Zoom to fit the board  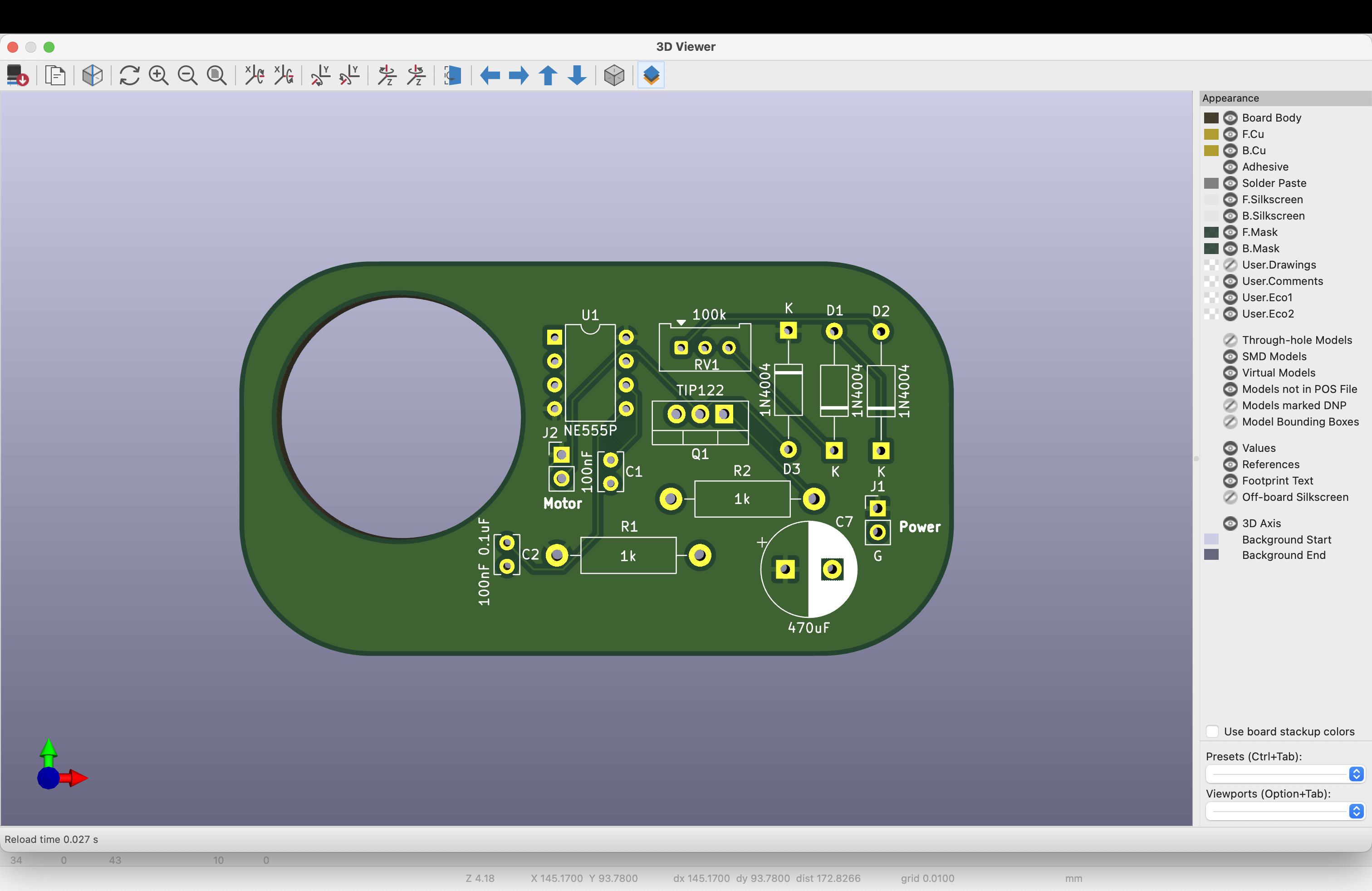[217, 75]
